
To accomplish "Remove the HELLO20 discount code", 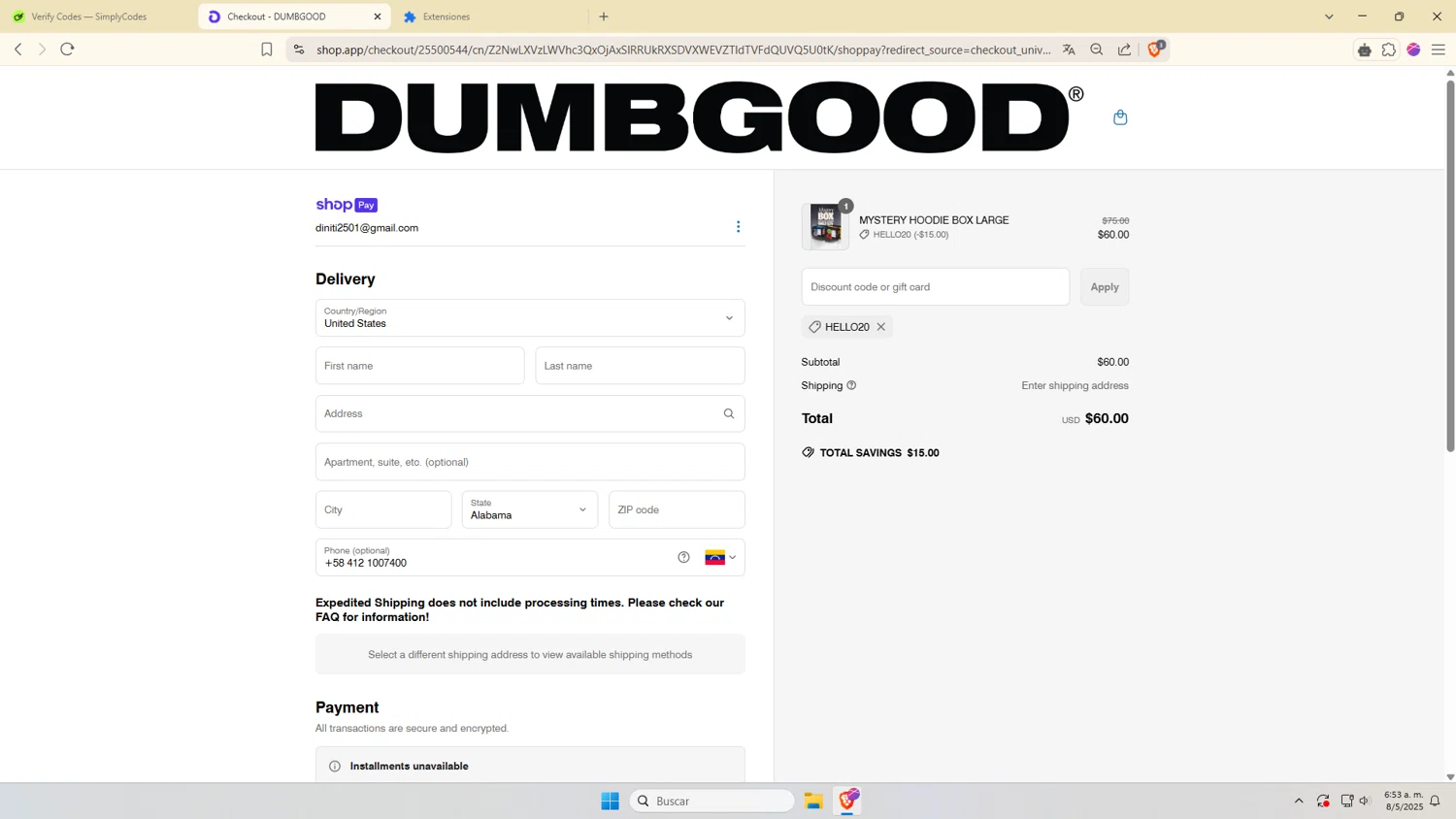I will (880, 327).
